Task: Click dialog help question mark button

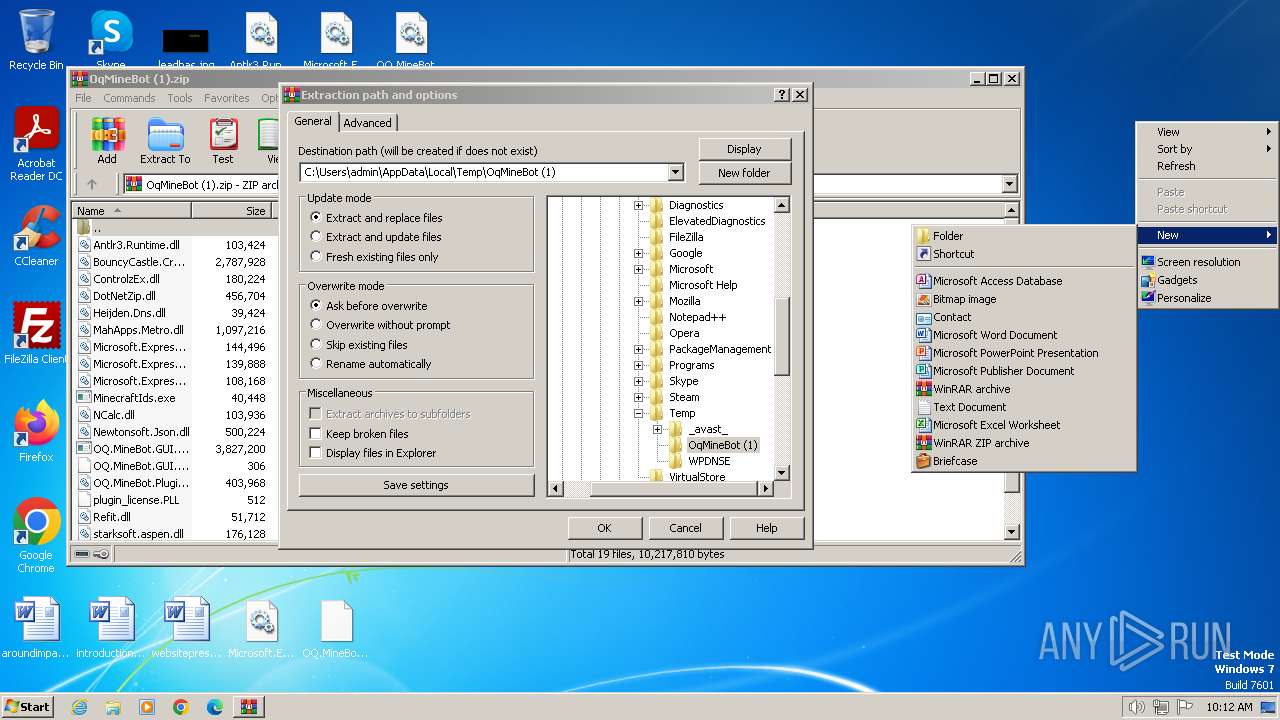Action: 782,95
